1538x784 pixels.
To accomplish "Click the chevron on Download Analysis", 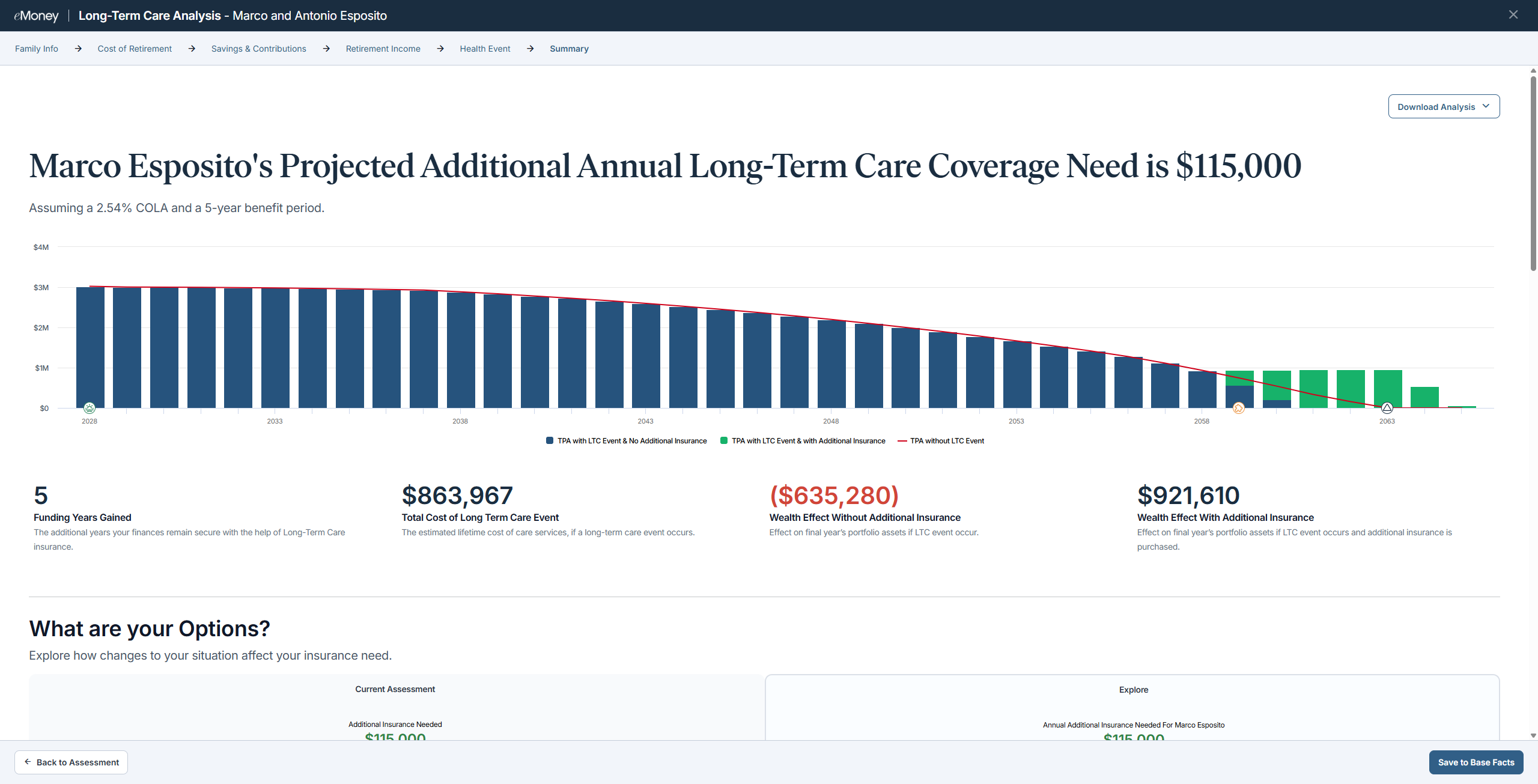I will [x=1486, y=106].
